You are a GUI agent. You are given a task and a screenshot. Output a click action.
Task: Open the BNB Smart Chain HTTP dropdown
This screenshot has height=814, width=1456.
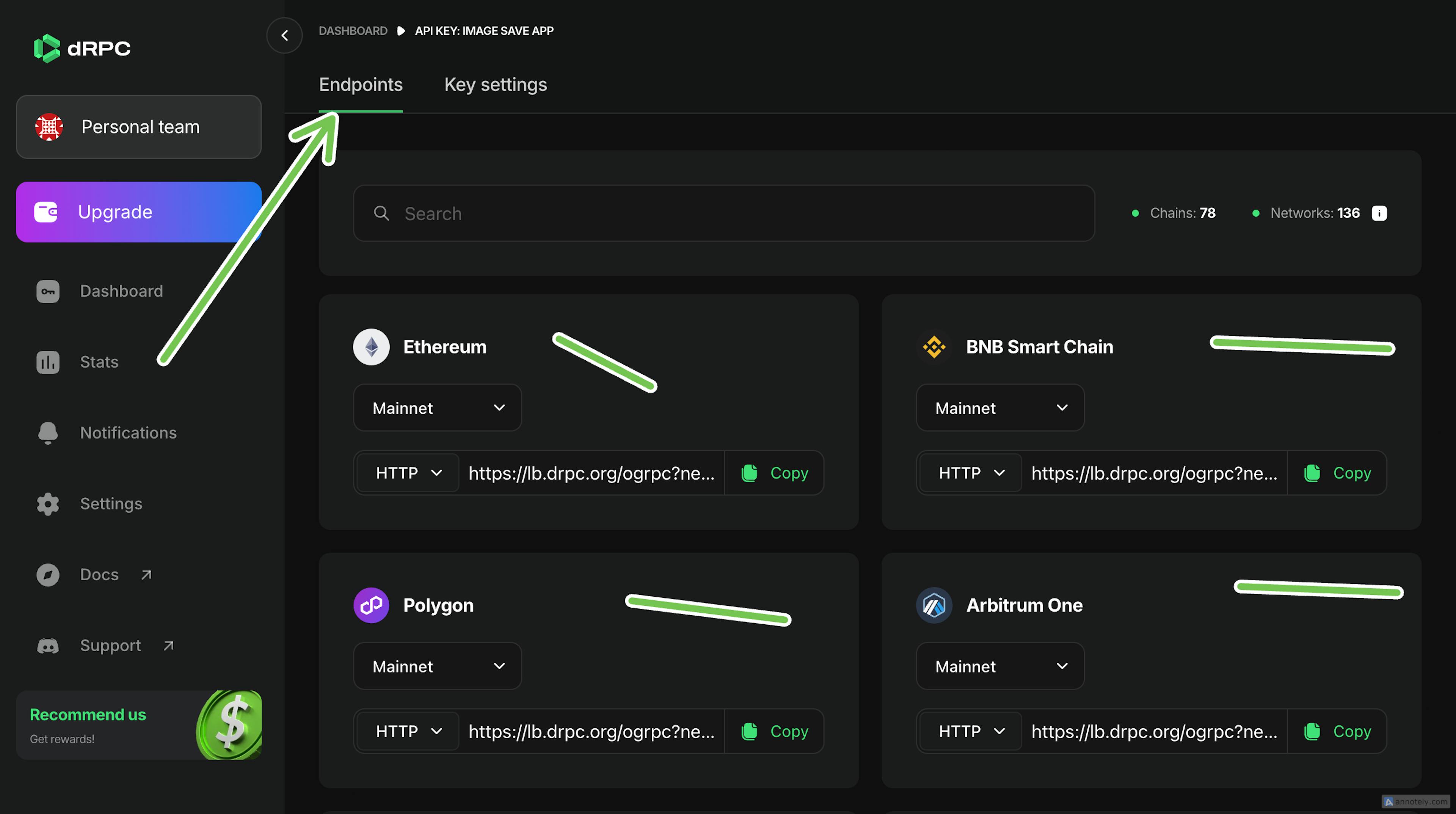click(971, 473)
